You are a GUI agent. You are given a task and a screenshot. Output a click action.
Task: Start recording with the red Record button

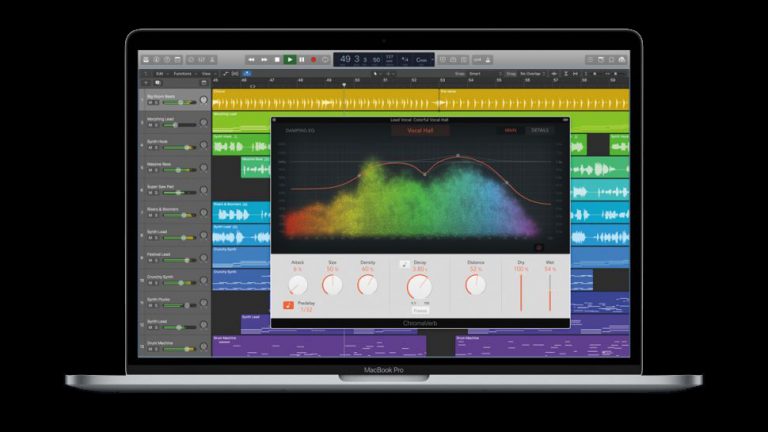(x=313, y=60)
